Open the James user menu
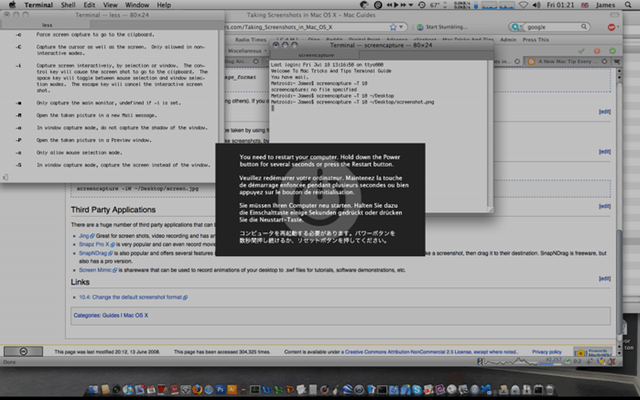The height and width of the screenshot is (400, 640). (x=607, y=5)
